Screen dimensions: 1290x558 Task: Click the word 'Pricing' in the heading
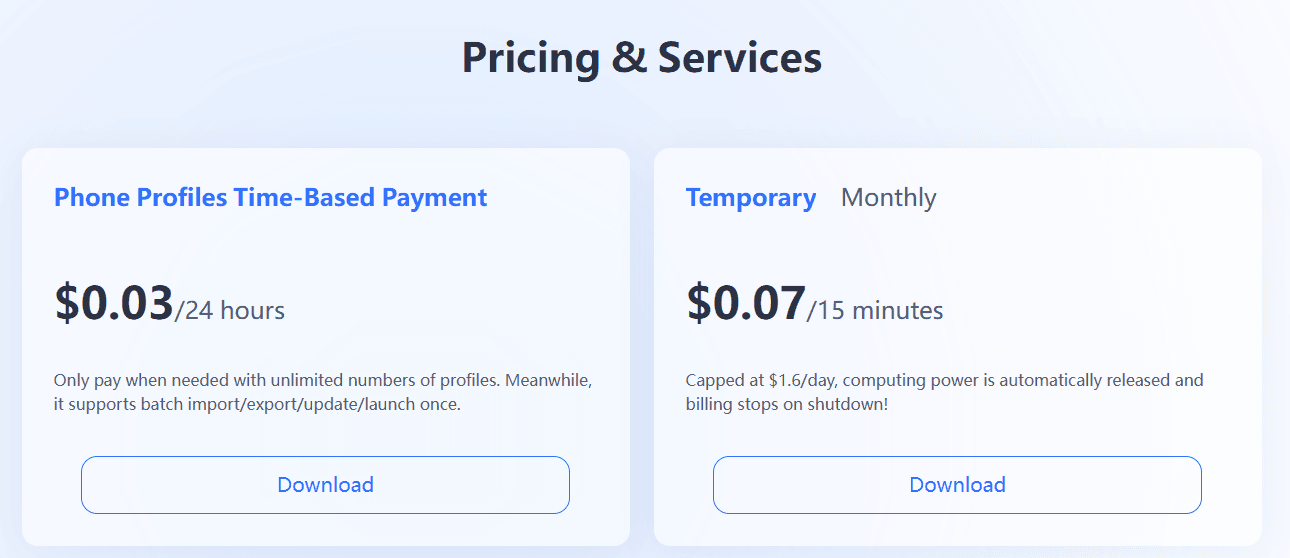pyautogui.click(x=530, y=59)
